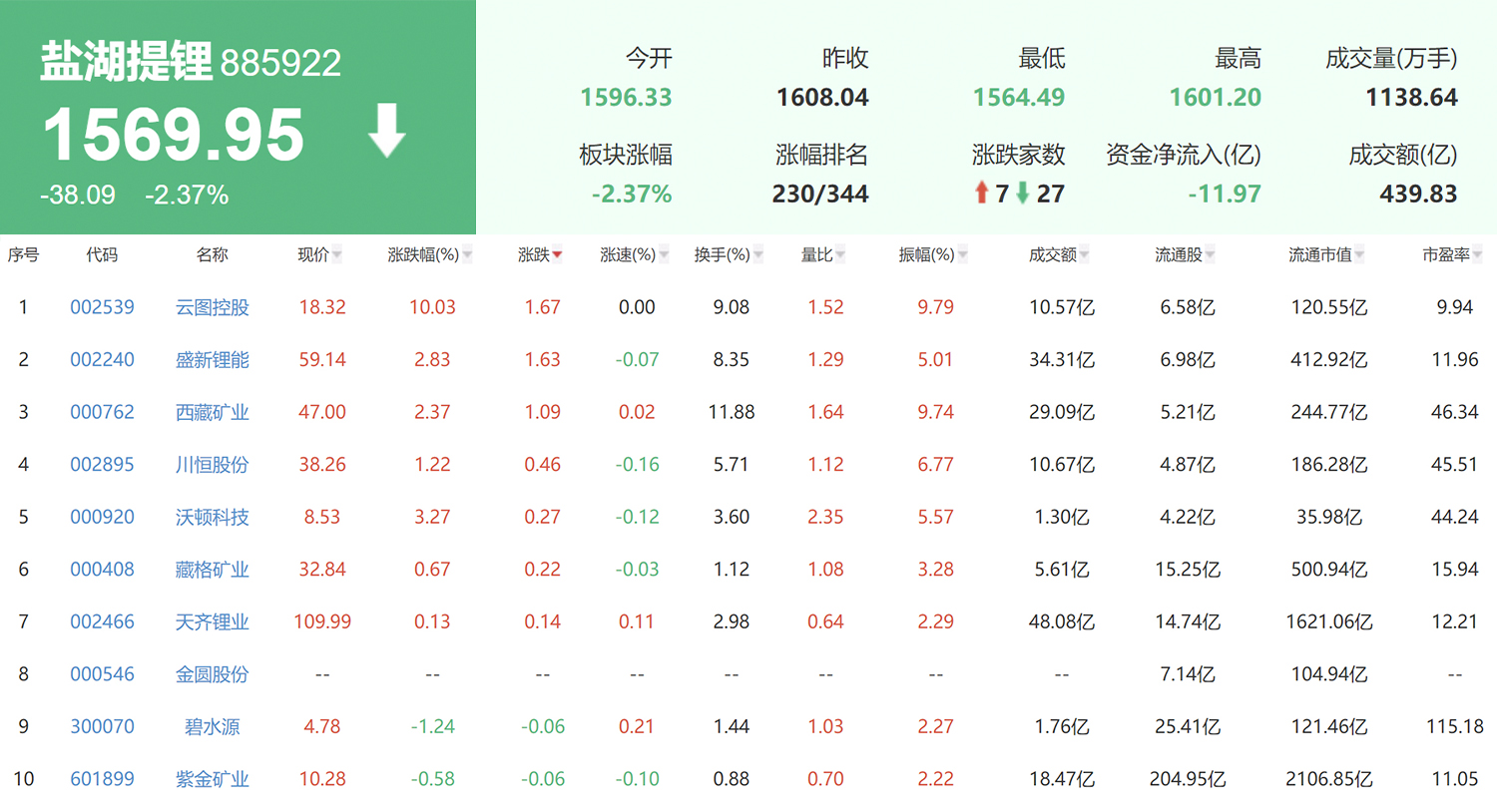Click the red sort indicator on 涨跌 column

[557, 253]
